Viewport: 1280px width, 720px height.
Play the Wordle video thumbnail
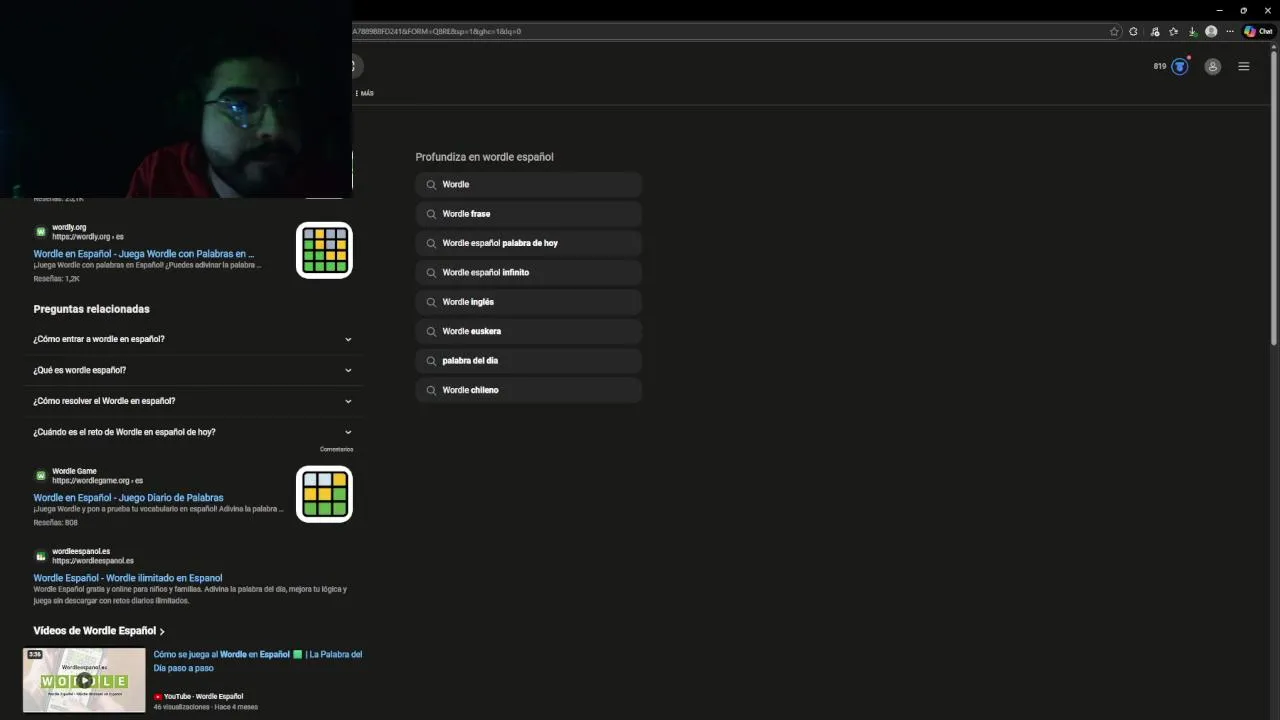84,680
